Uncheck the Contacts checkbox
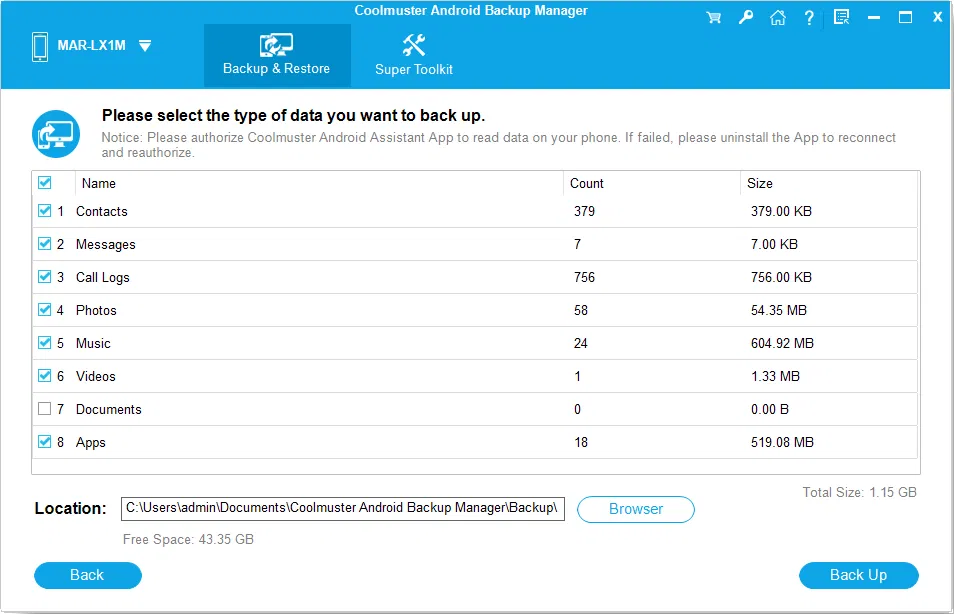954x614 pixels. click(x=44, y=211)
